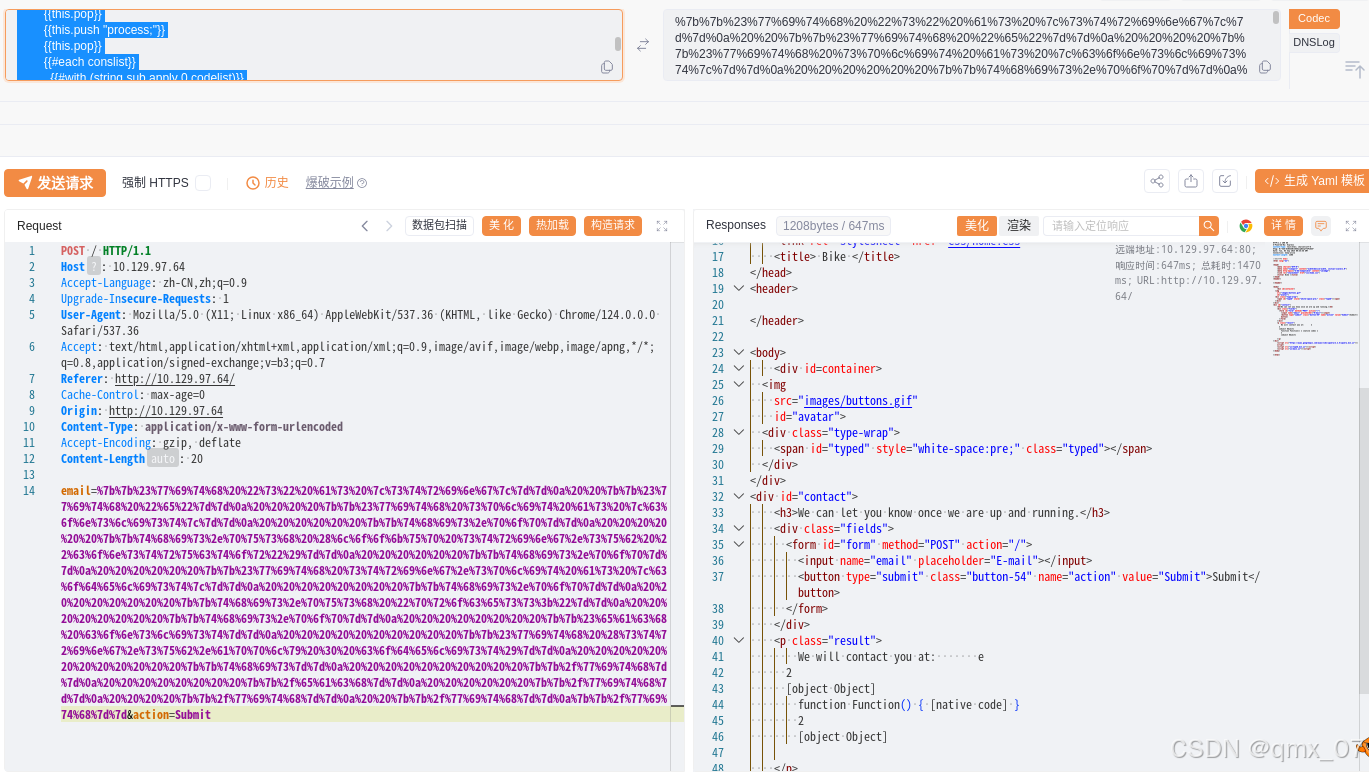
Task: Open the 历史 history with clock icon
Action: [x=268, y=183]
